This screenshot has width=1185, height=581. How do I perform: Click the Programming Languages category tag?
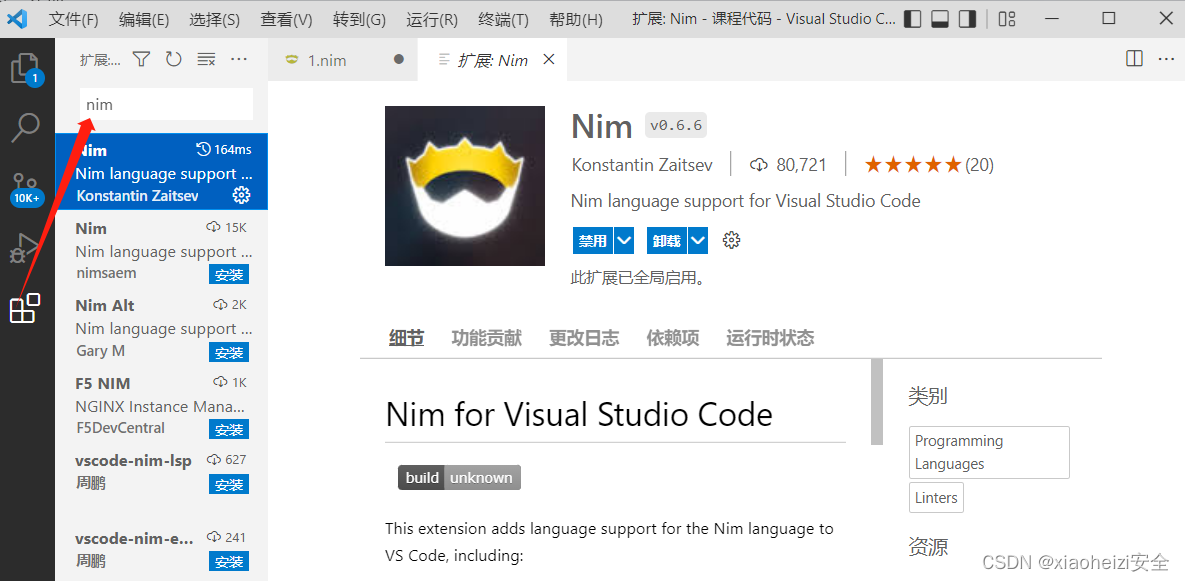click(989, 452)
